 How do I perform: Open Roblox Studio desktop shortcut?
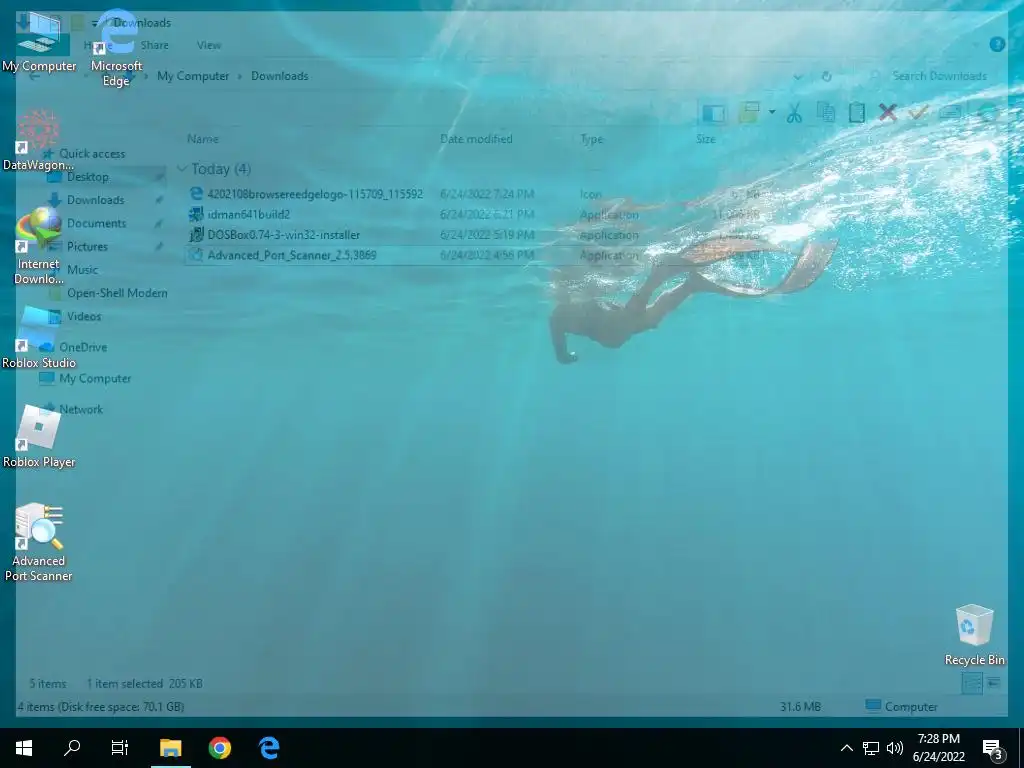[39, 337]
